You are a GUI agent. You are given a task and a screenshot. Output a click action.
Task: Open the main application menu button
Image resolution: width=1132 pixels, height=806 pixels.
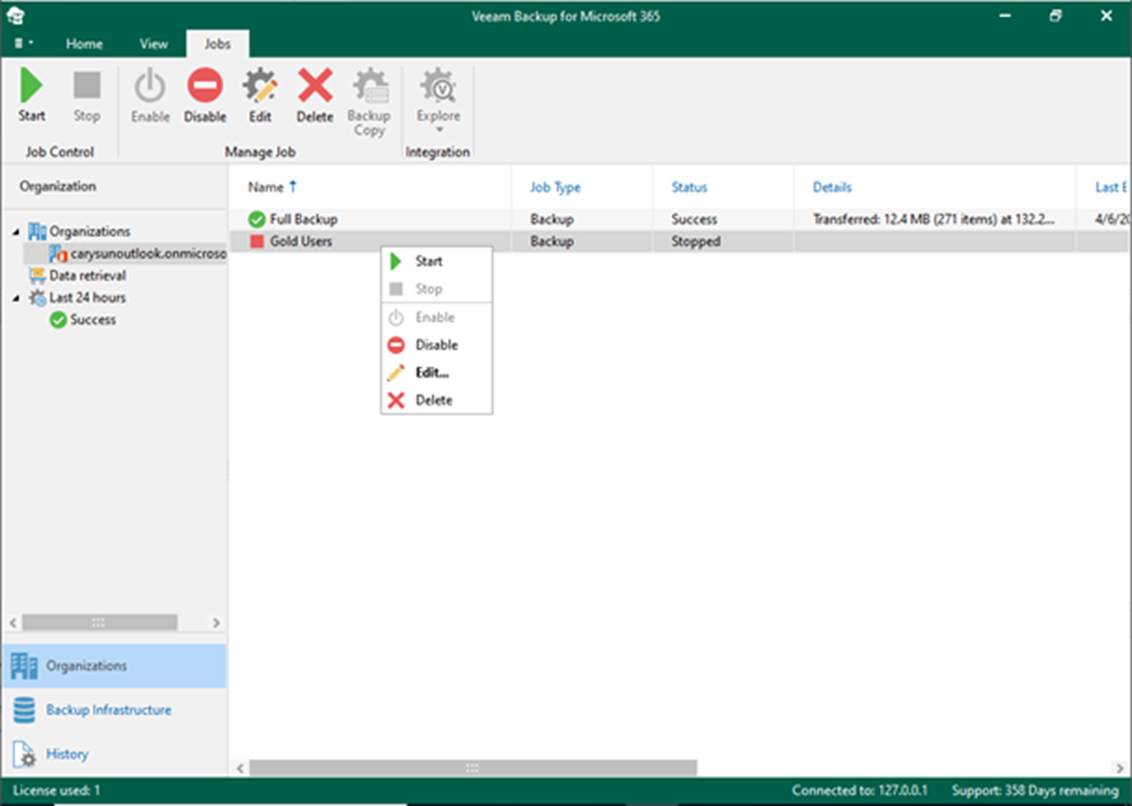[24, 43]
